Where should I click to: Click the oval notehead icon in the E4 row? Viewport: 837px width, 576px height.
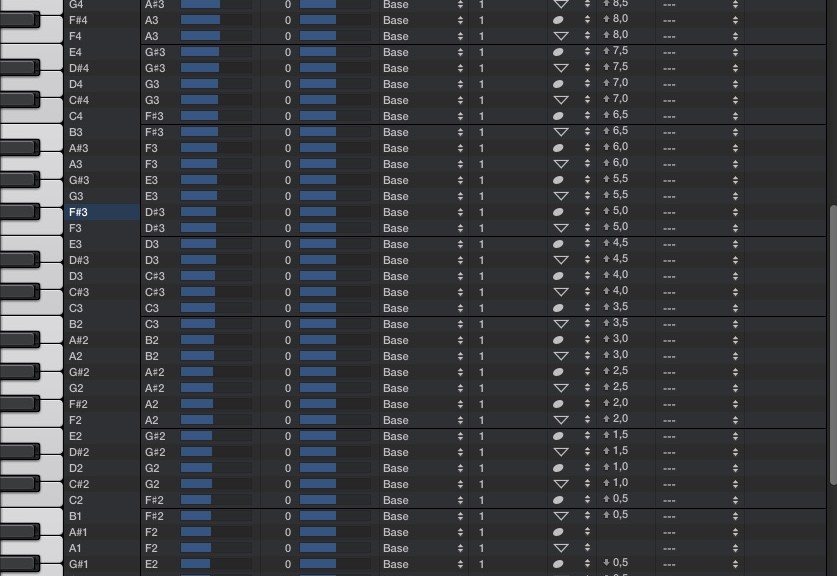[558, 52]
